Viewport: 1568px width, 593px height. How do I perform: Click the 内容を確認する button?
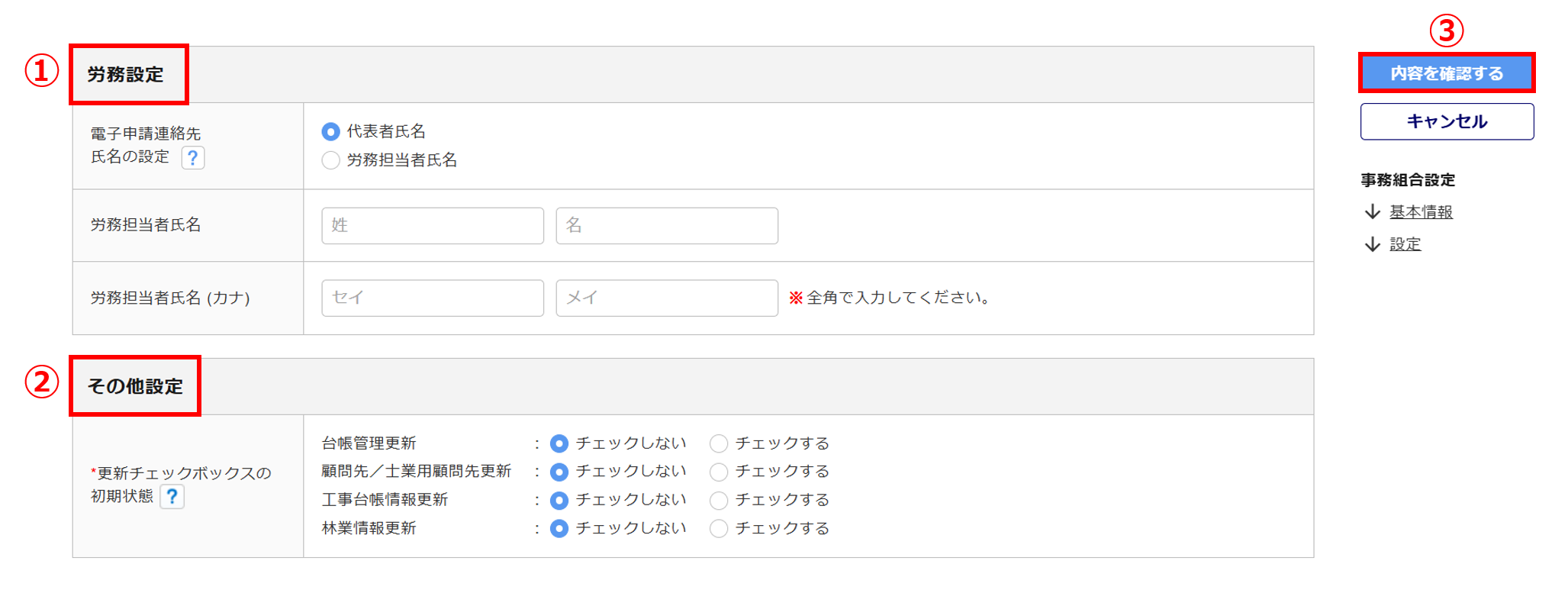[x=1447, y=73]
